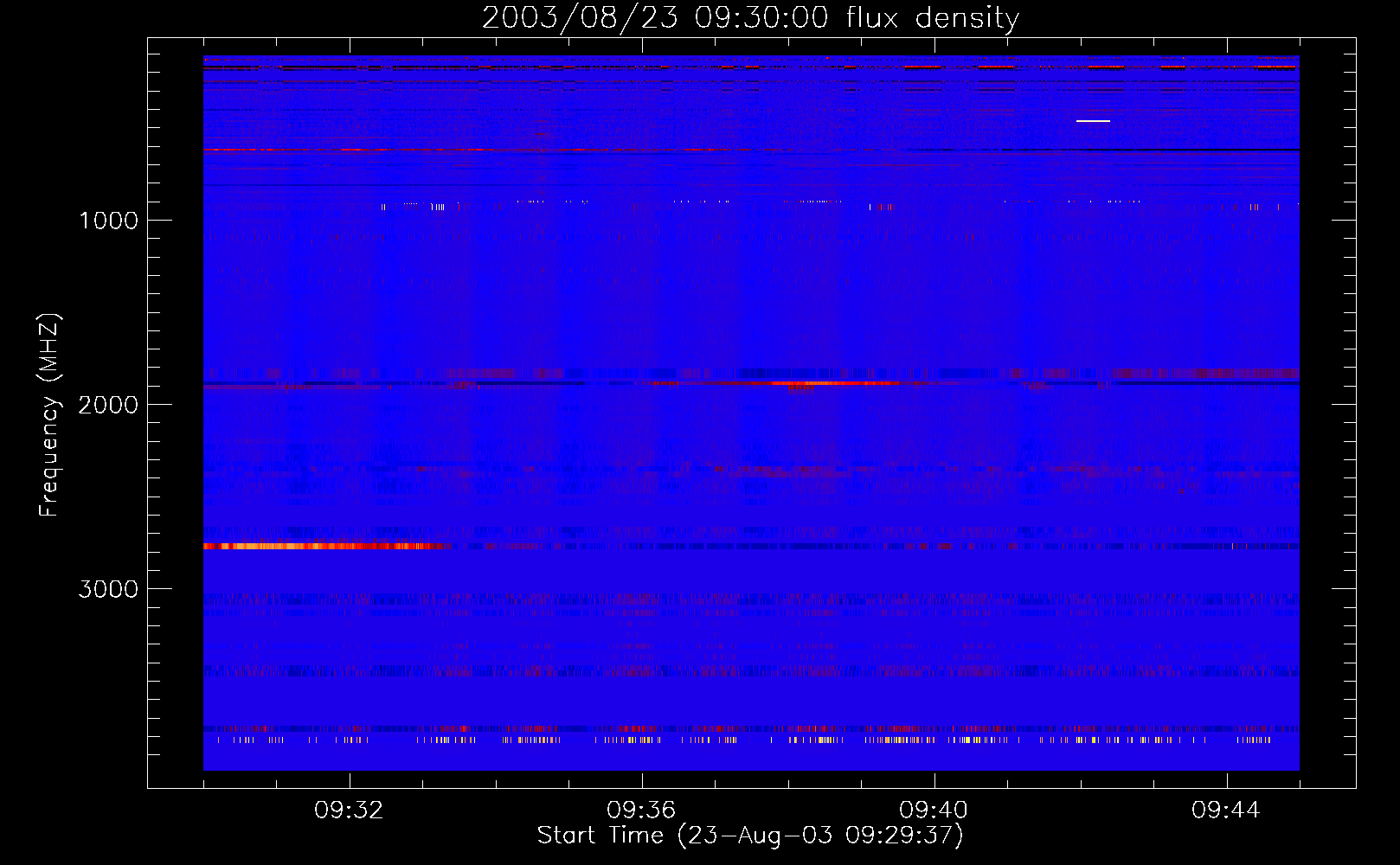Click the 09:32 time tick label
This screenshot has height=865, width=1400.
(x=349, y=811)
